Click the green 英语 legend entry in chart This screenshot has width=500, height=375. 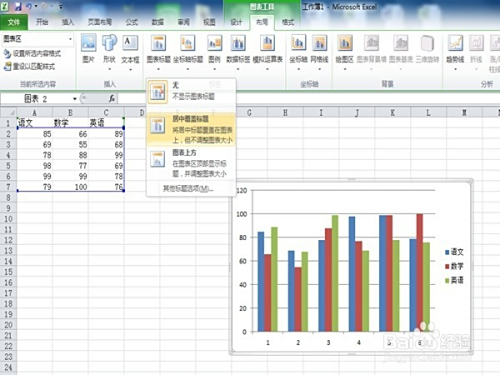[x=454, y=280]
